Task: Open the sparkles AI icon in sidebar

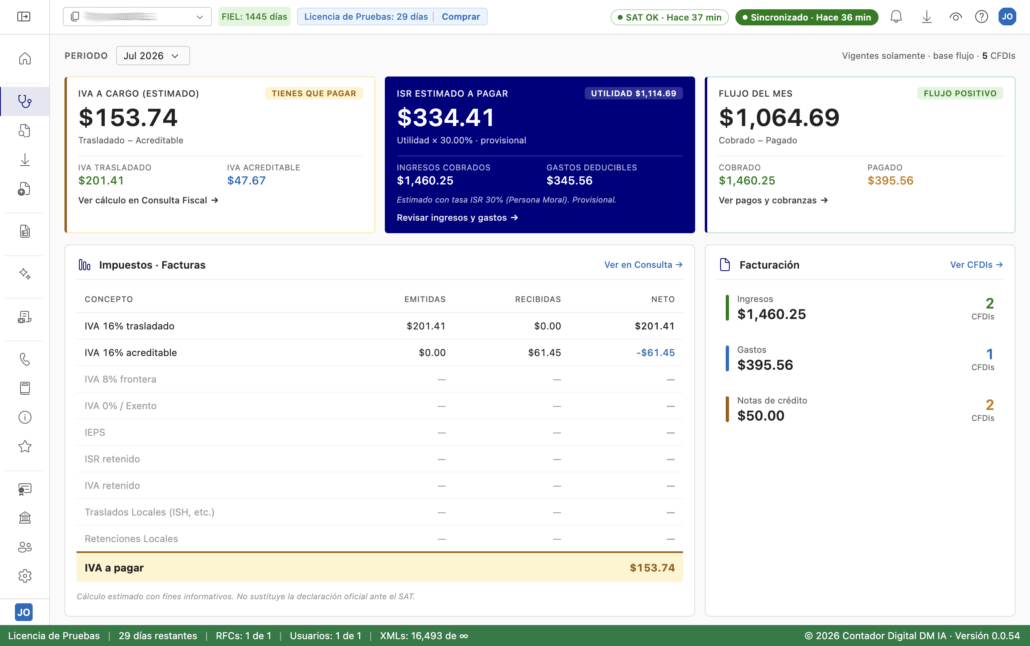Action: [x=24, y=273]
